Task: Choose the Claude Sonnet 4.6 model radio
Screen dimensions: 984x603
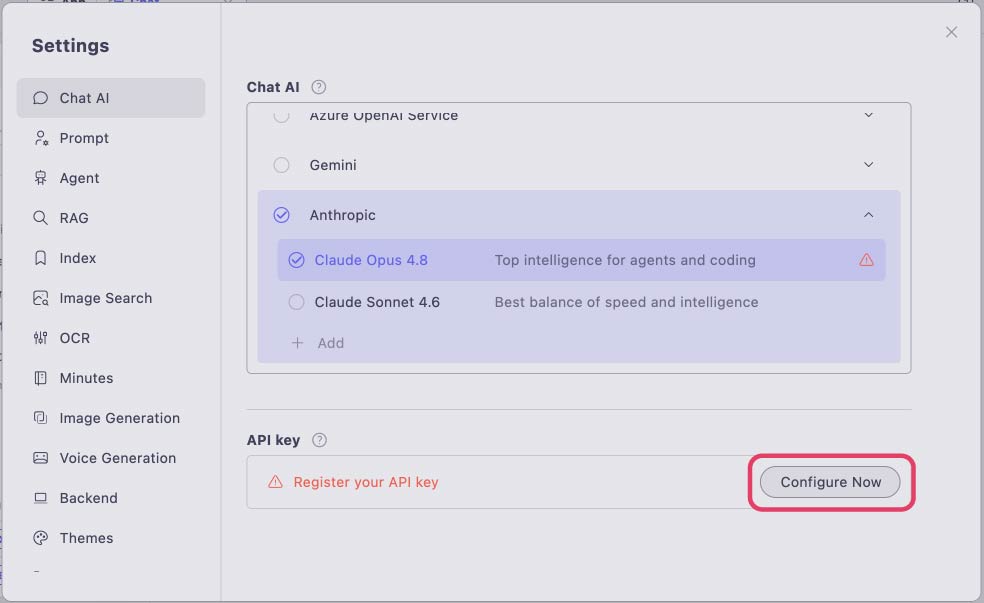Action: (x=296, y=302)
